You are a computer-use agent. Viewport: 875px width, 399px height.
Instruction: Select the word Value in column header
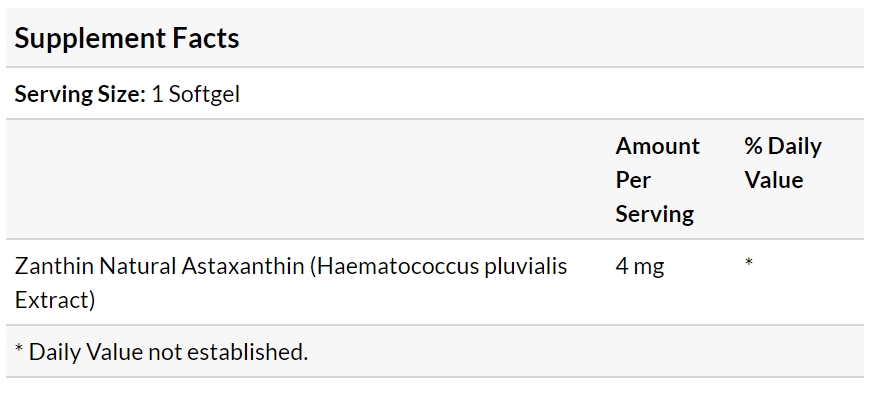pos(773,180)
